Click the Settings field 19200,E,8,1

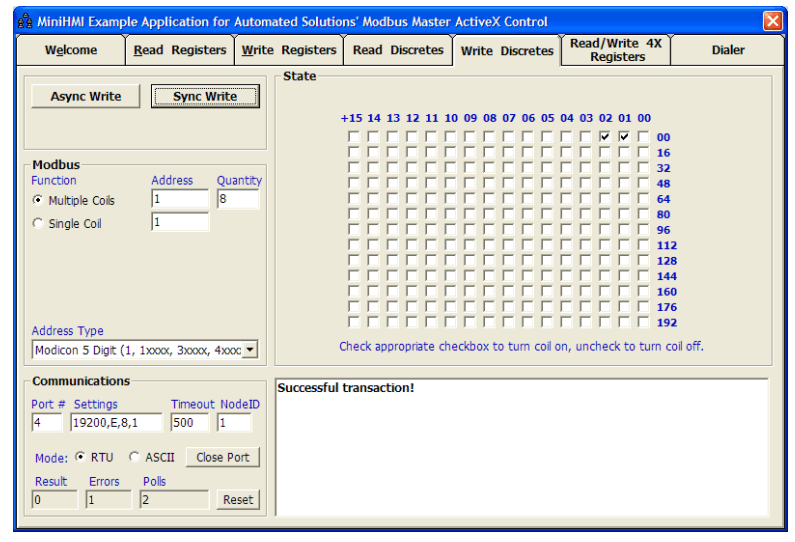coord(117,422)
